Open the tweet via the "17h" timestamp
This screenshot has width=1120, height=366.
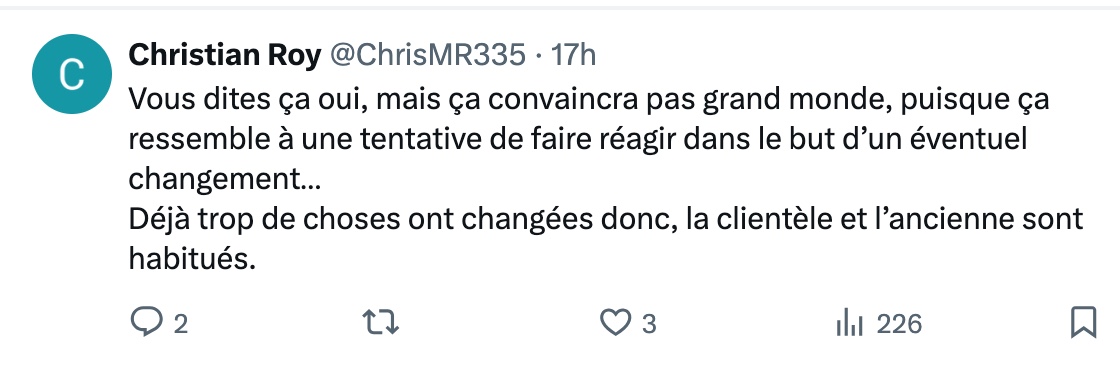574,55
